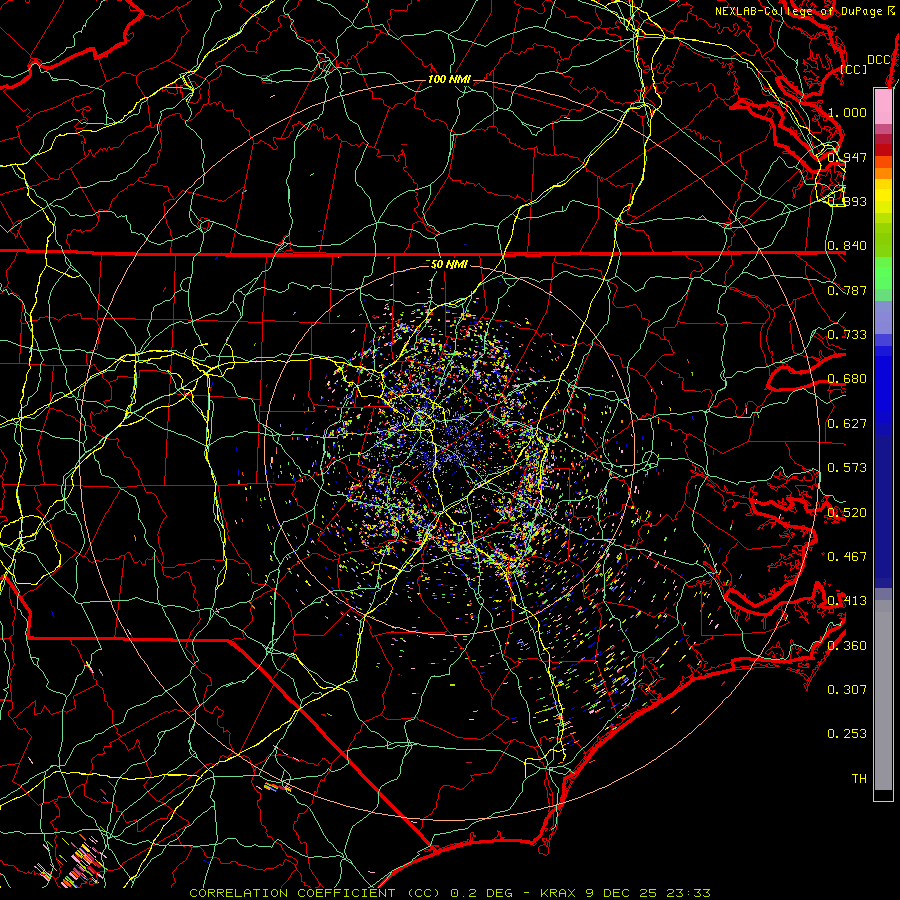
Task: Click the 50 NMI range ring label
Action: 449,265
